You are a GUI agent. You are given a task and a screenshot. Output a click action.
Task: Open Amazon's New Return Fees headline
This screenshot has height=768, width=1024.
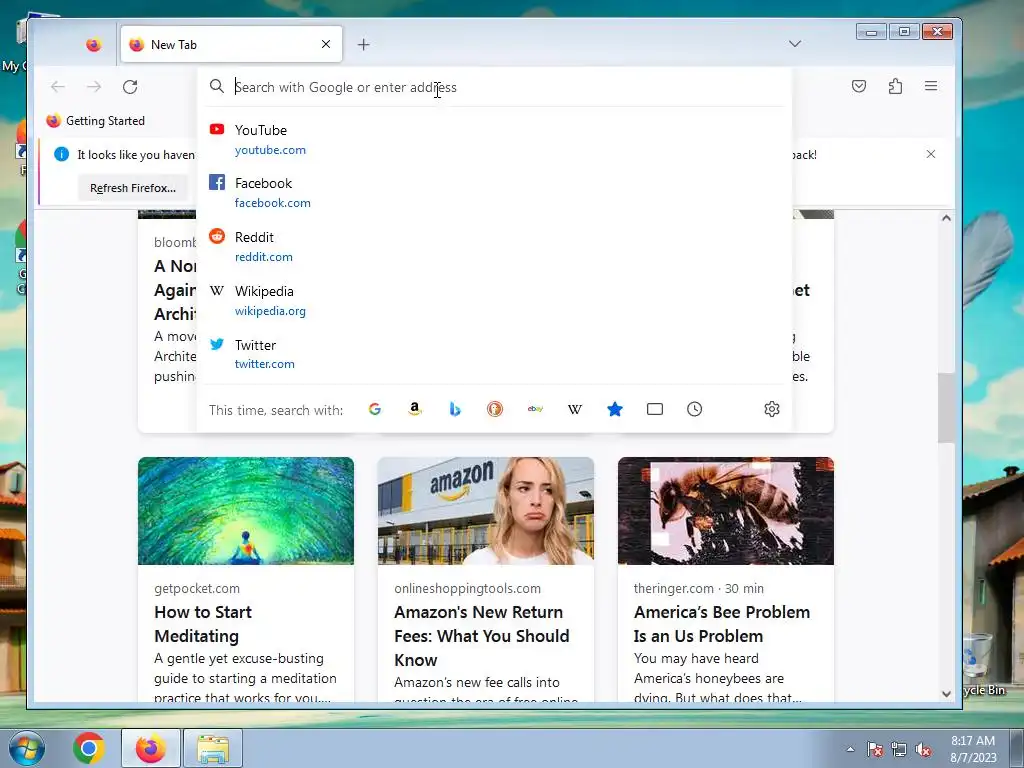[x=481, y=635]
